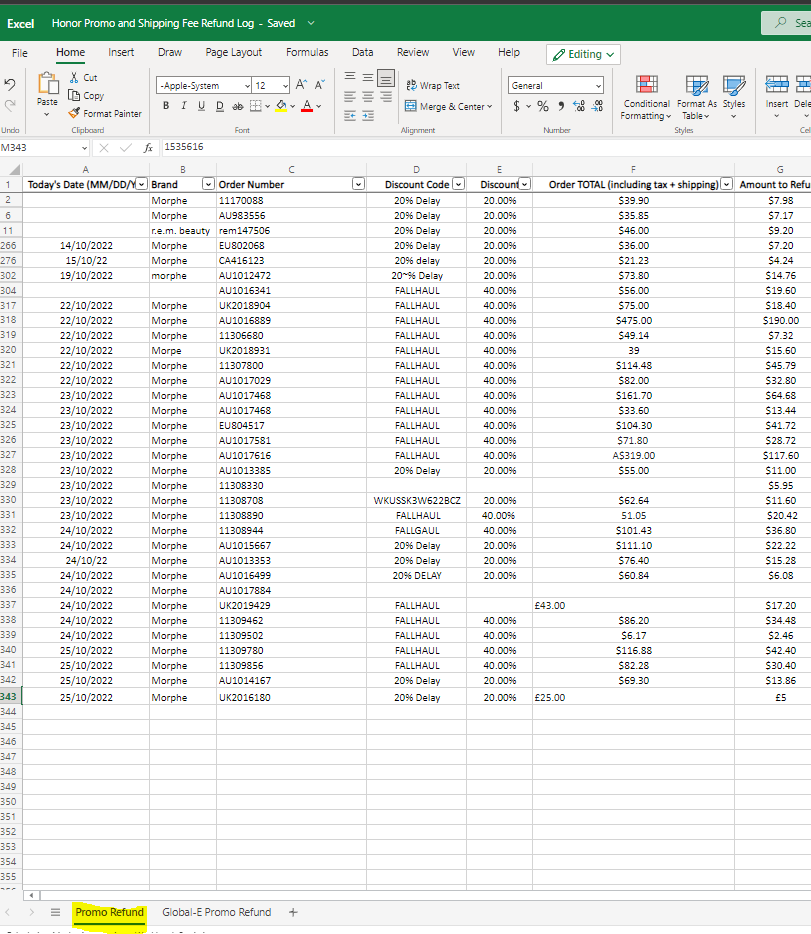811x934 pixels.
Task: Apply comma style format
Action: 561,106
